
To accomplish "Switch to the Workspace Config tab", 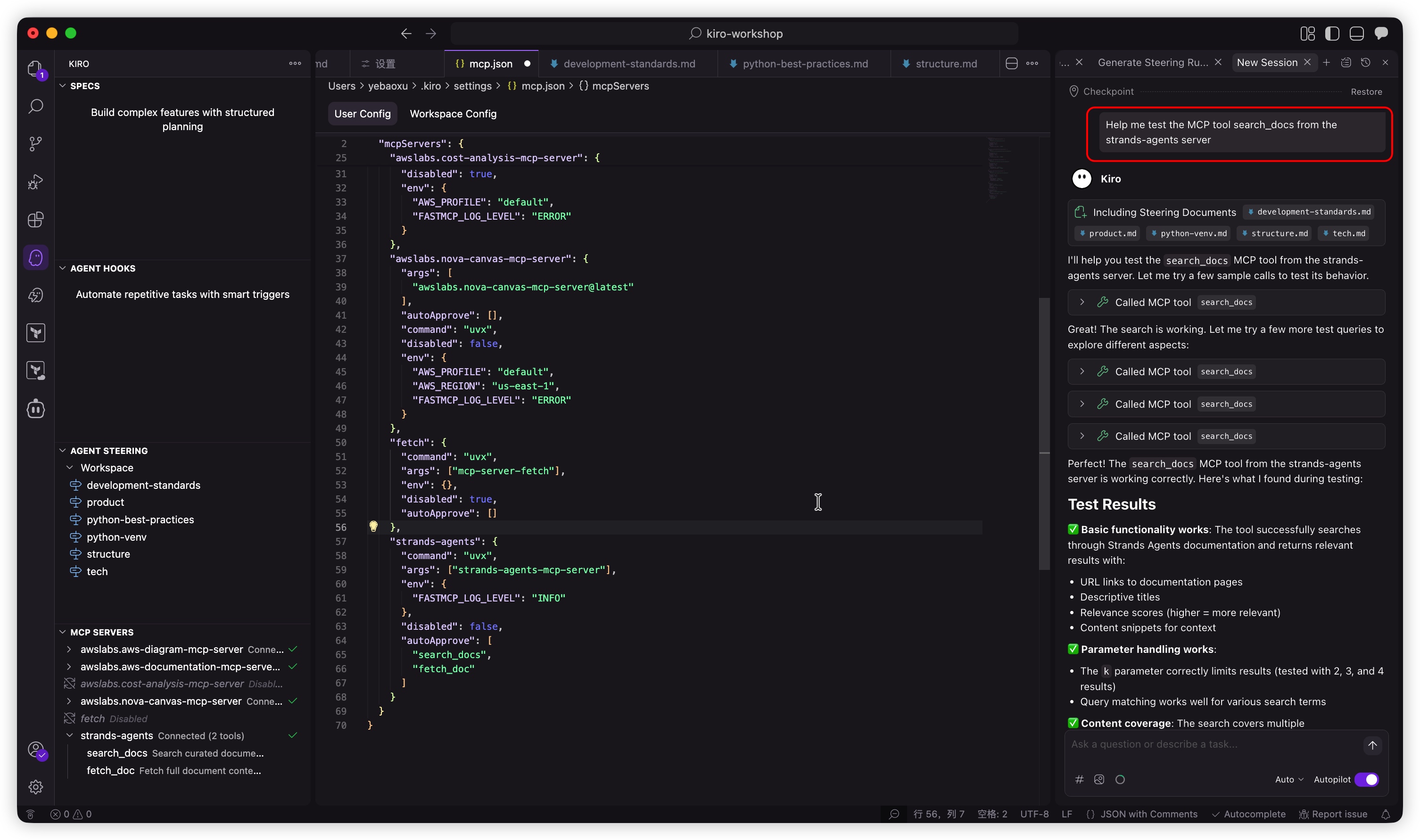I will (x=453, y=114).
